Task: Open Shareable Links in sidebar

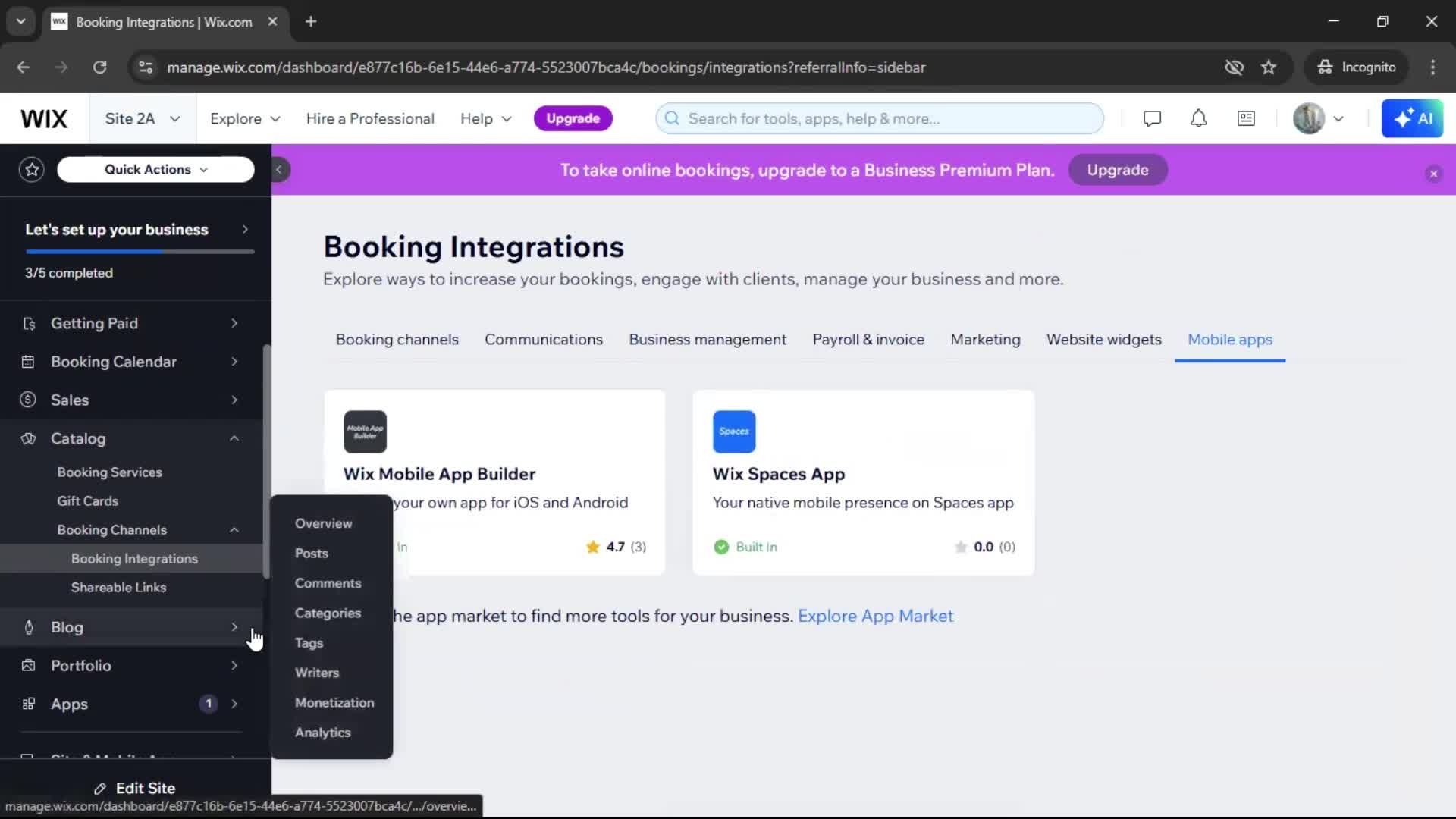Action: 119,588
